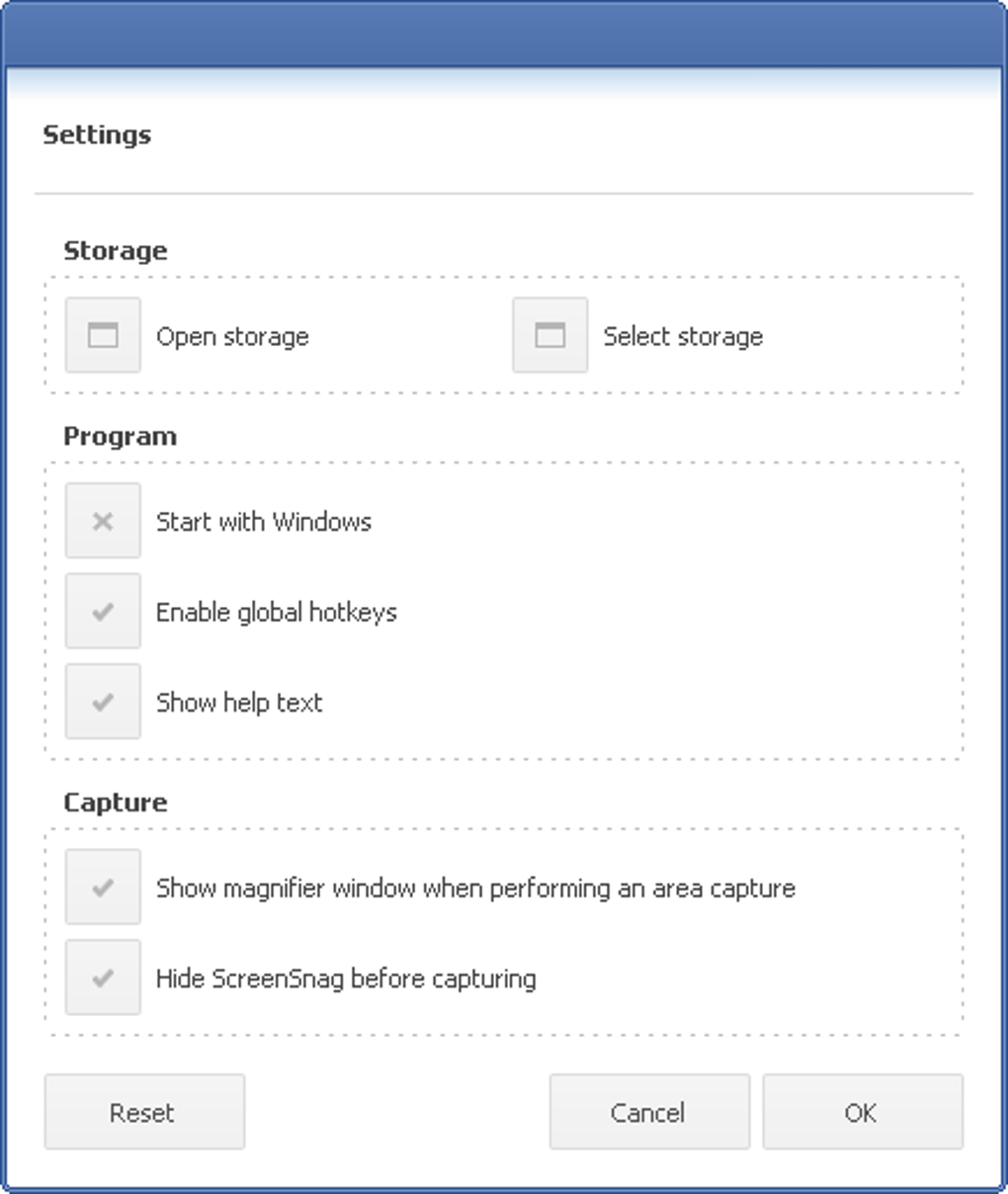Image resolution: width=1008 pixels, height=1194 pixels.
Task: Uncheck the Show help text checkbox
Action: coord(103,702)
